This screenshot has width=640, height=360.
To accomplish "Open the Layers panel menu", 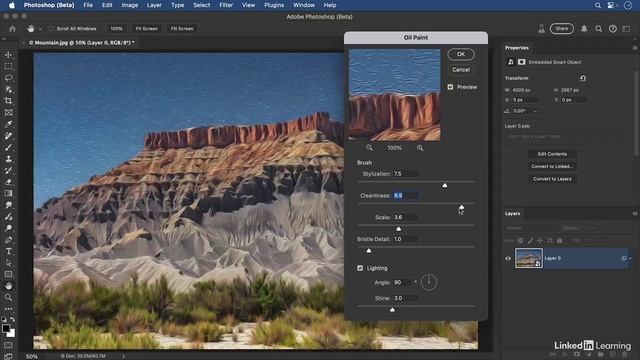I will point(635,213).
